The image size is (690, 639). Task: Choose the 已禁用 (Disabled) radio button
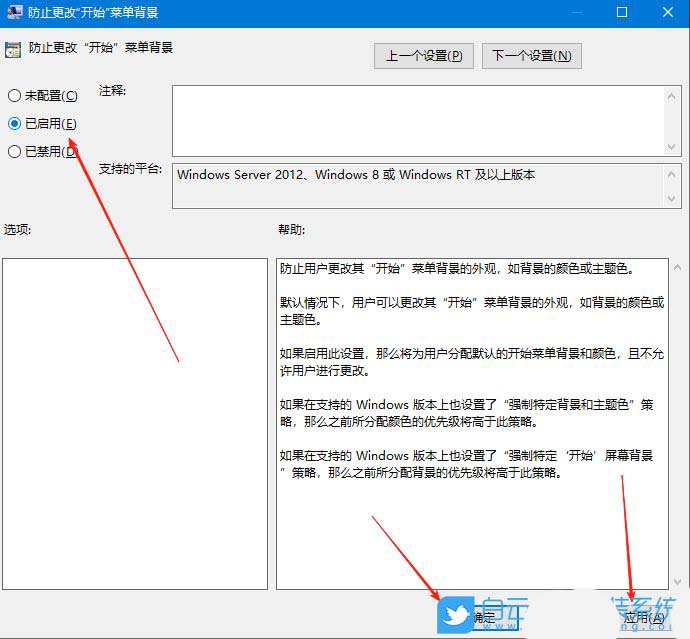coord(14,152)
